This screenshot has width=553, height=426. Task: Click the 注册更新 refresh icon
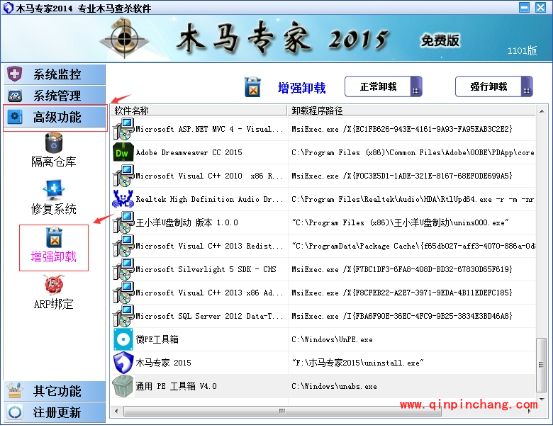point(14,412)
